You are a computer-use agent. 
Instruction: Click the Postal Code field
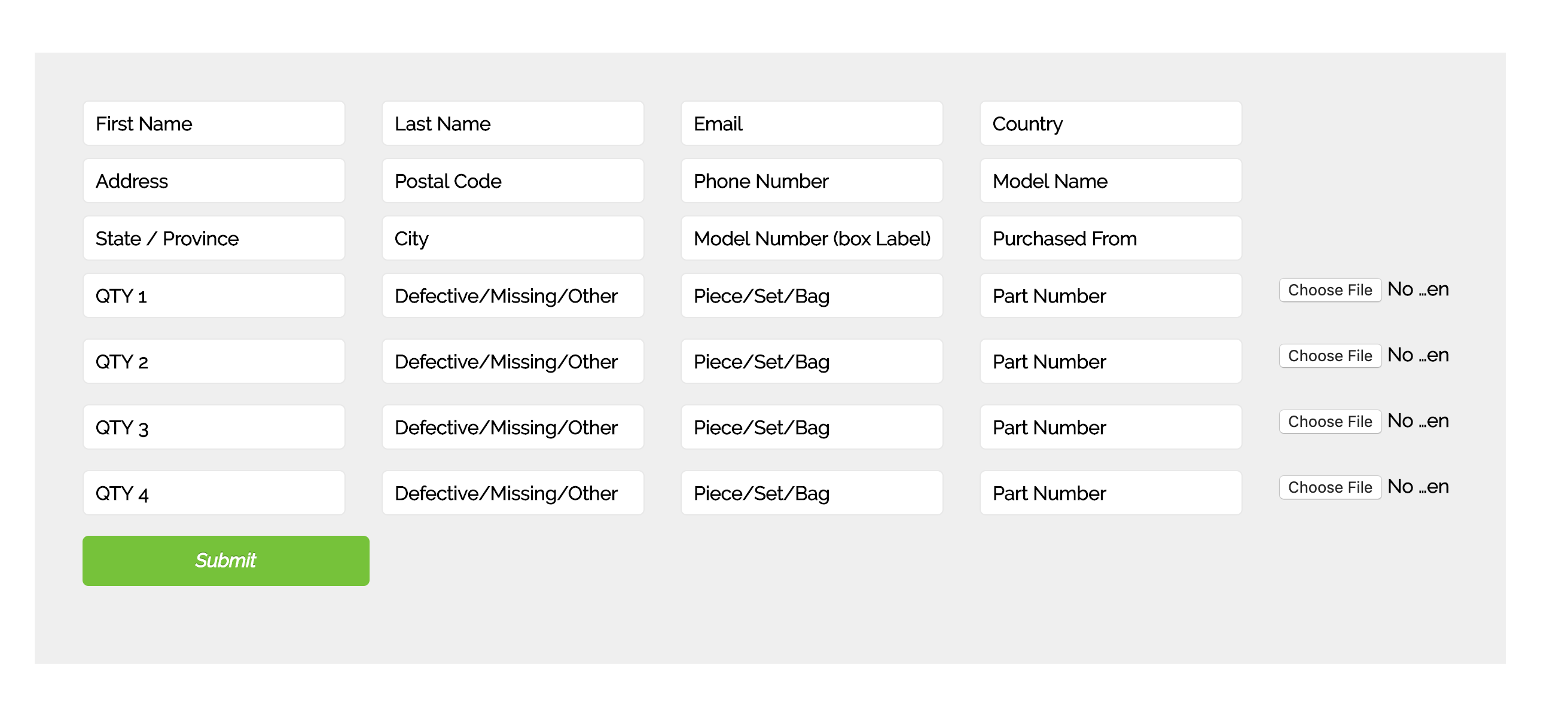[513, 181]
